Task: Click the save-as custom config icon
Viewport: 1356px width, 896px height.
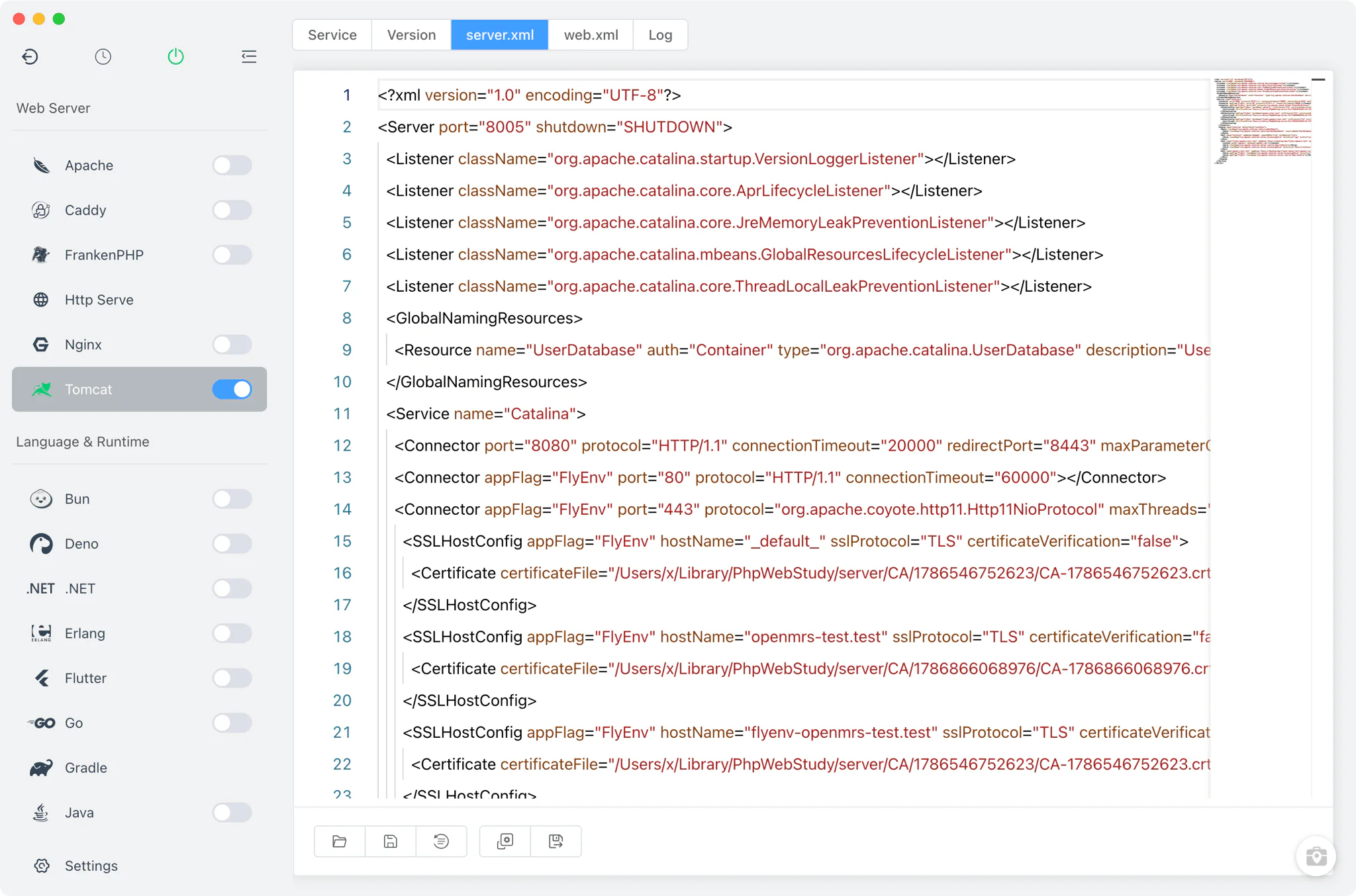Action: (x=556, y=841)
